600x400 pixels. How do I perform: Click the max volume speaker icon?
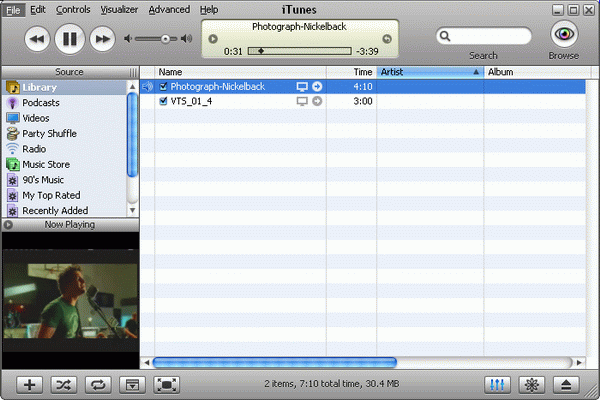tap(187, 39)
